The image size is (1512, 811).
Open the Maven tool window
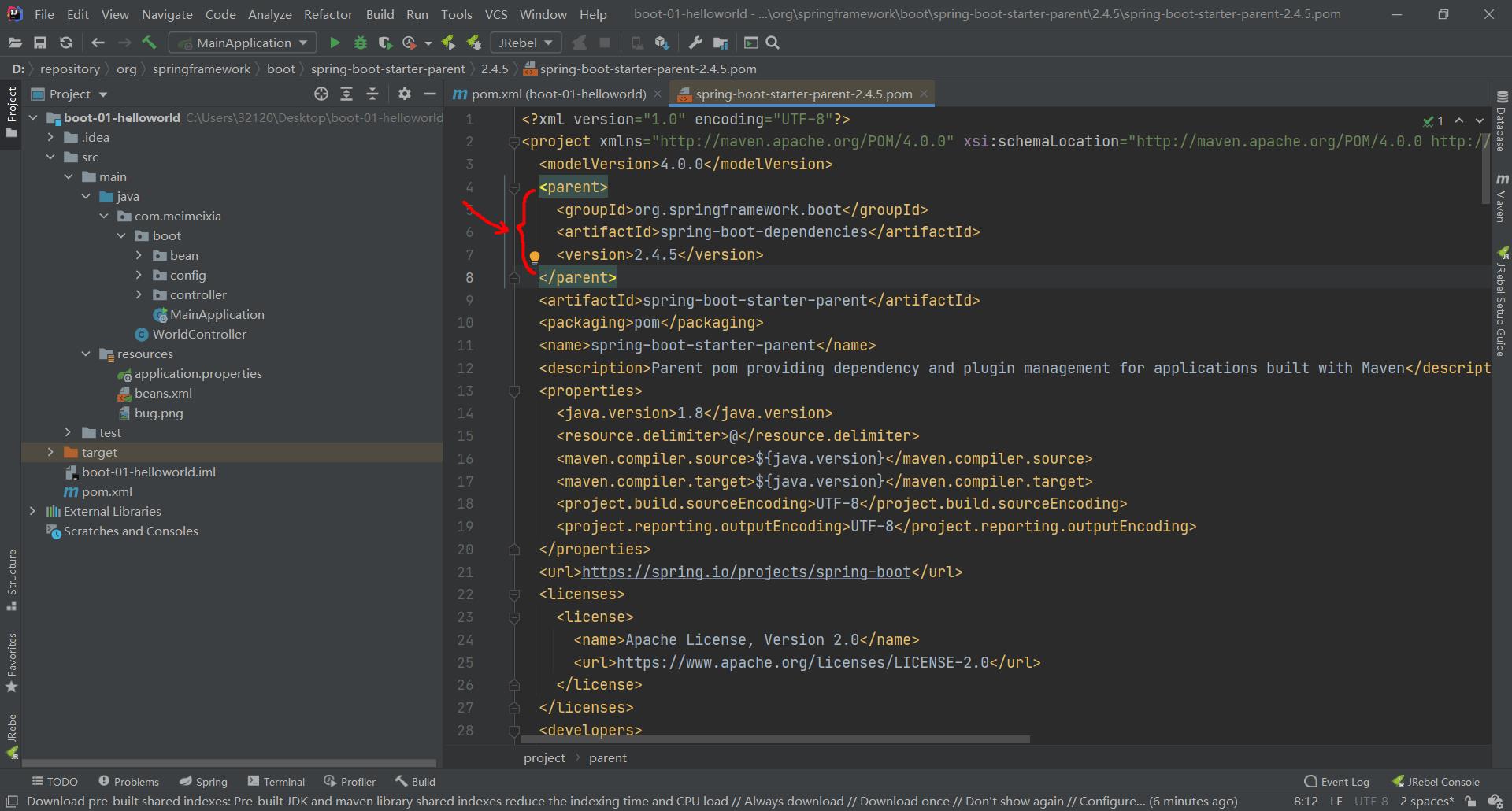pos(1501,199)
